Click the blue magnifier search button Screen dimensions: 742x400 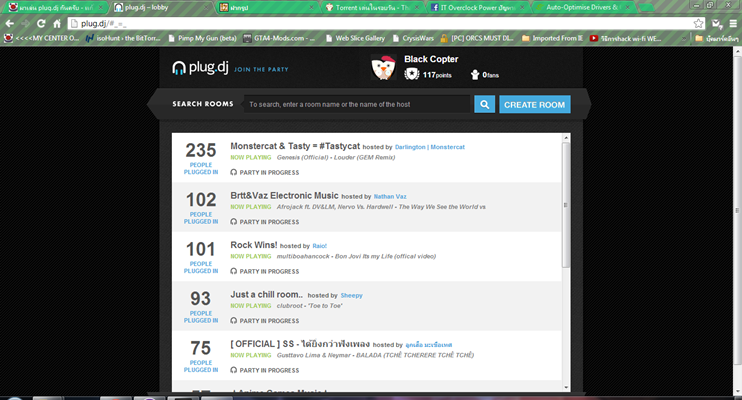[x=485, y=105]
